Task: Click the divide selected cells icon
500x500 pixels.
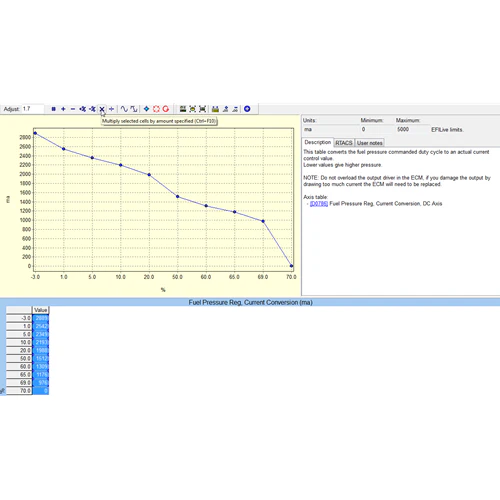Action: pos(112,109)
